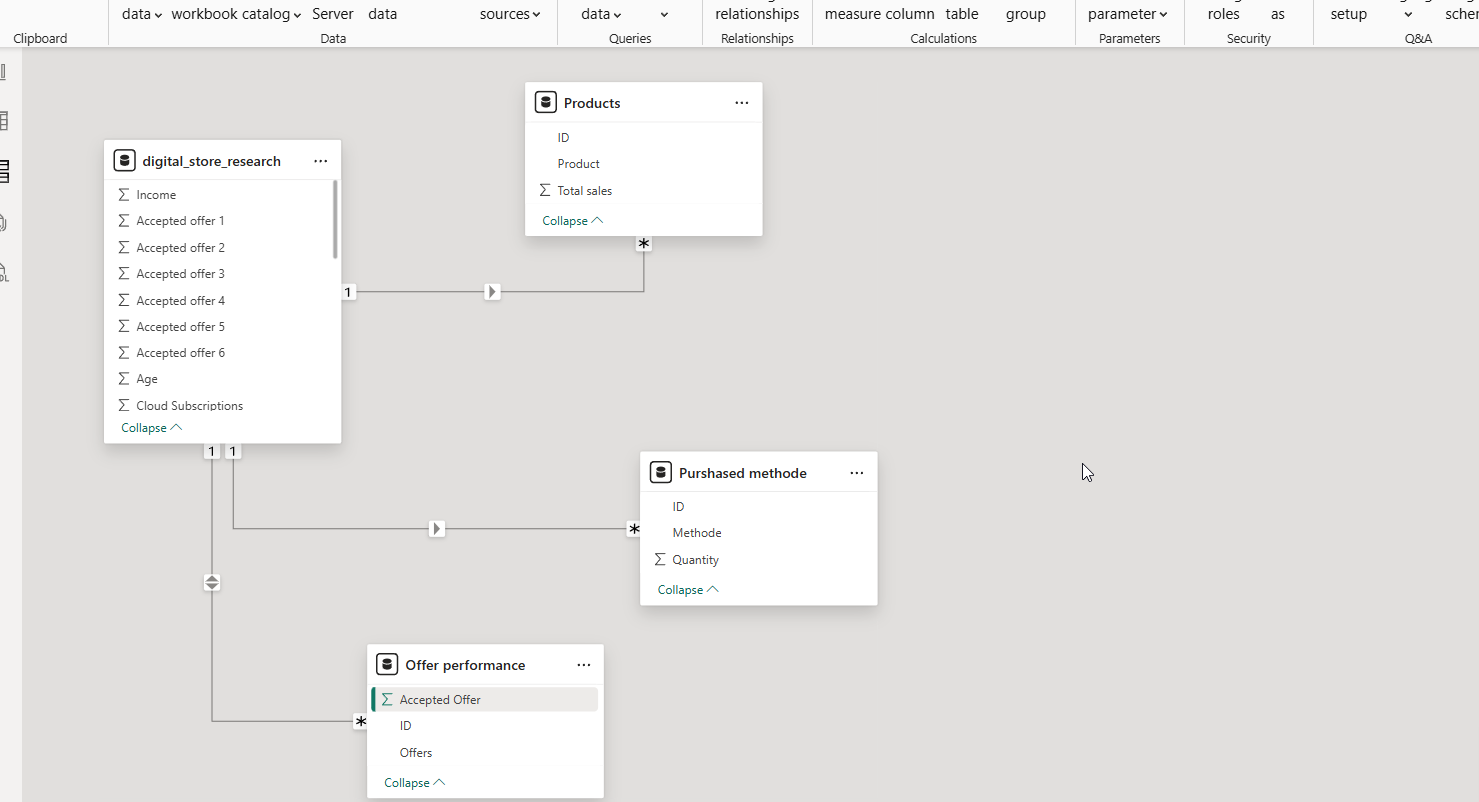Click the filter direction arrow on Purshased methode relationship
Viewport: 1479px width, 802px height.
click(437, 528)
